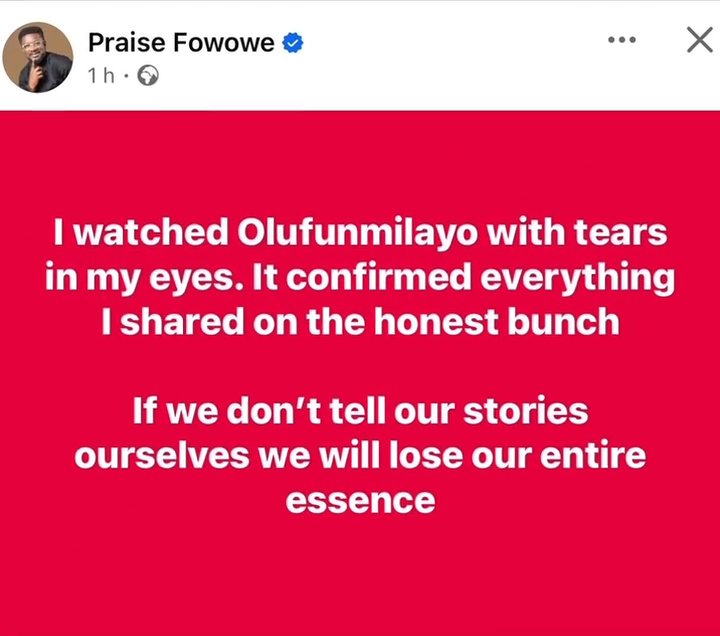Click the 'I shared on the honest bunch' line
The height and width of the screenshot is (636, 720).
pyautogui.click(x=360, y=321)
